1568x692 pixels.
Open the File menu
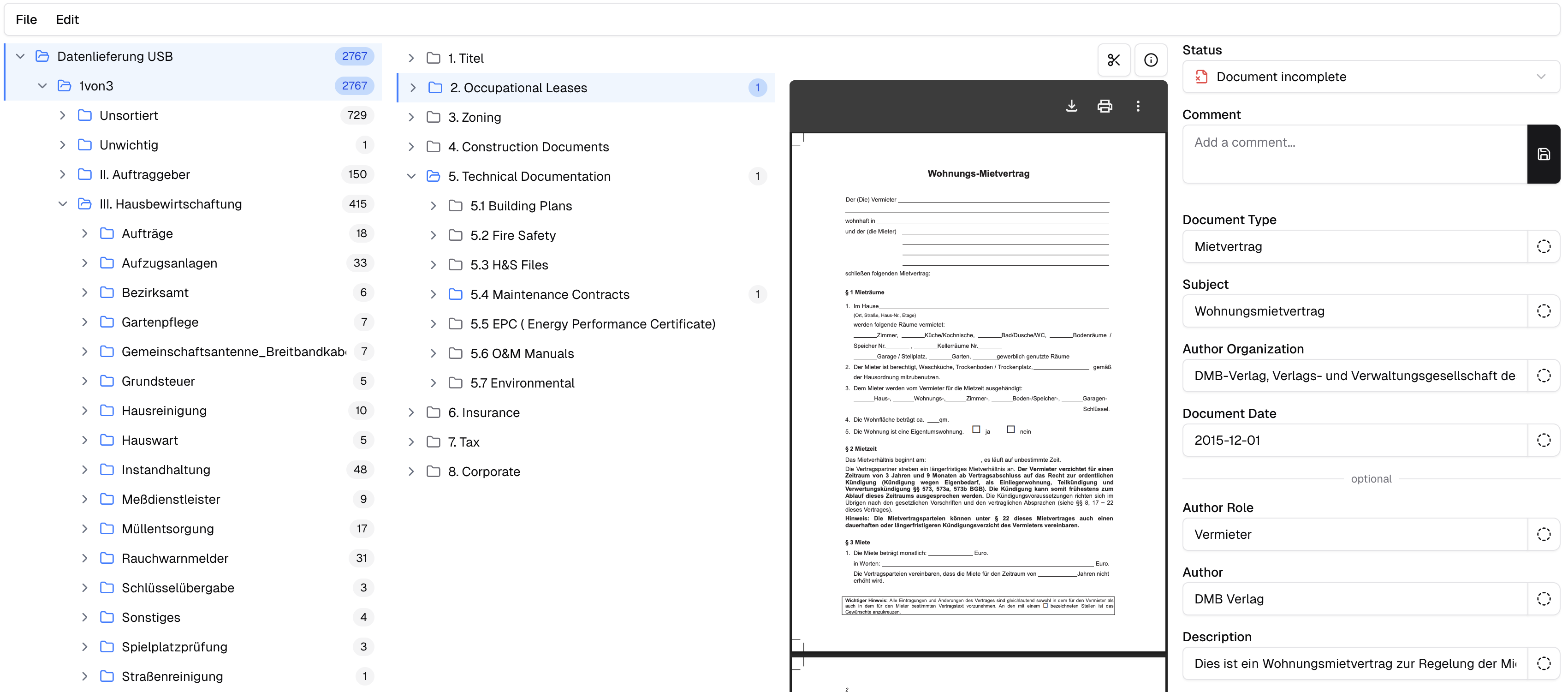coord(25,19)
